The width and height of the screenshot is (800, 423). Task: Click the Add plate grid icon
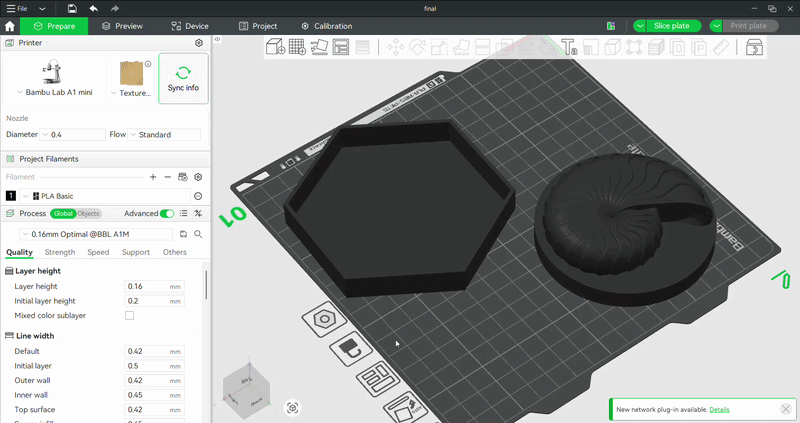point(297,47)
